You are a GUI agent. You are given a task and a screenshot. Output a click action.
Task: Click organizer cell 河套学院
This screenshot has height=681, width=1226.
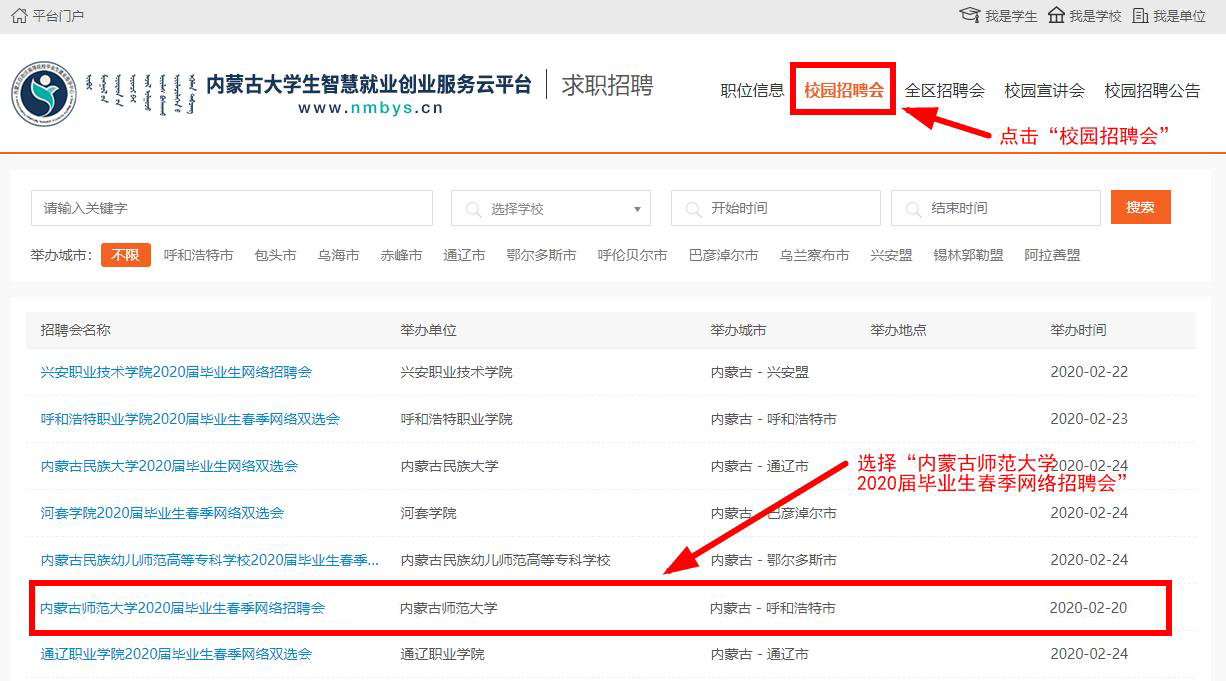coord(428,513)
